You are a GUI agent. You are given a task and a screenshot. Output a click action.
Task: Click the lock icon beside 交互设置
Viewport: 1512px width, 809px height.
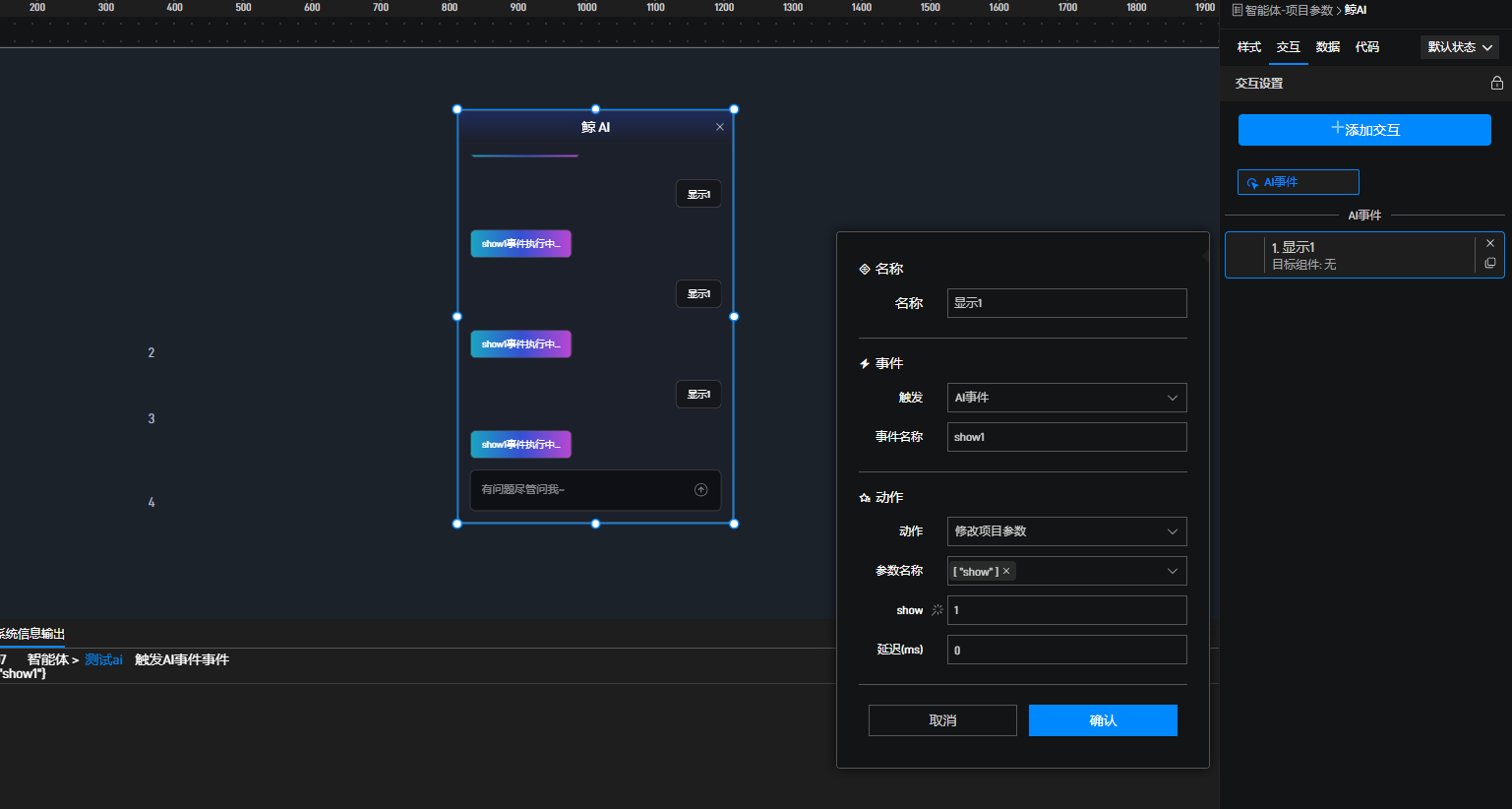pyautogui.click(x=1496, y=84)
